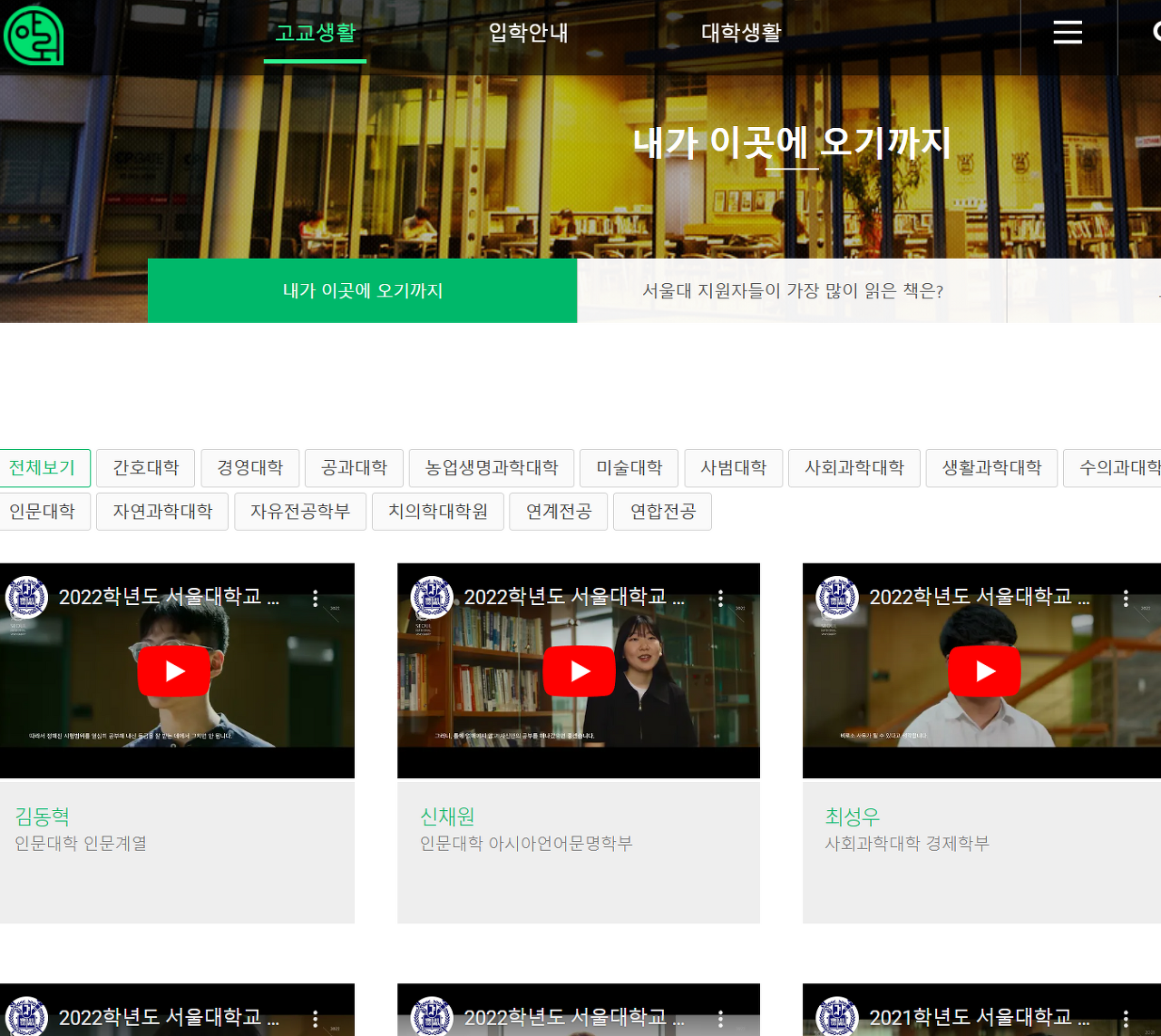
Task: Open 최성우's video title link
Action: (x=980, y=597)
